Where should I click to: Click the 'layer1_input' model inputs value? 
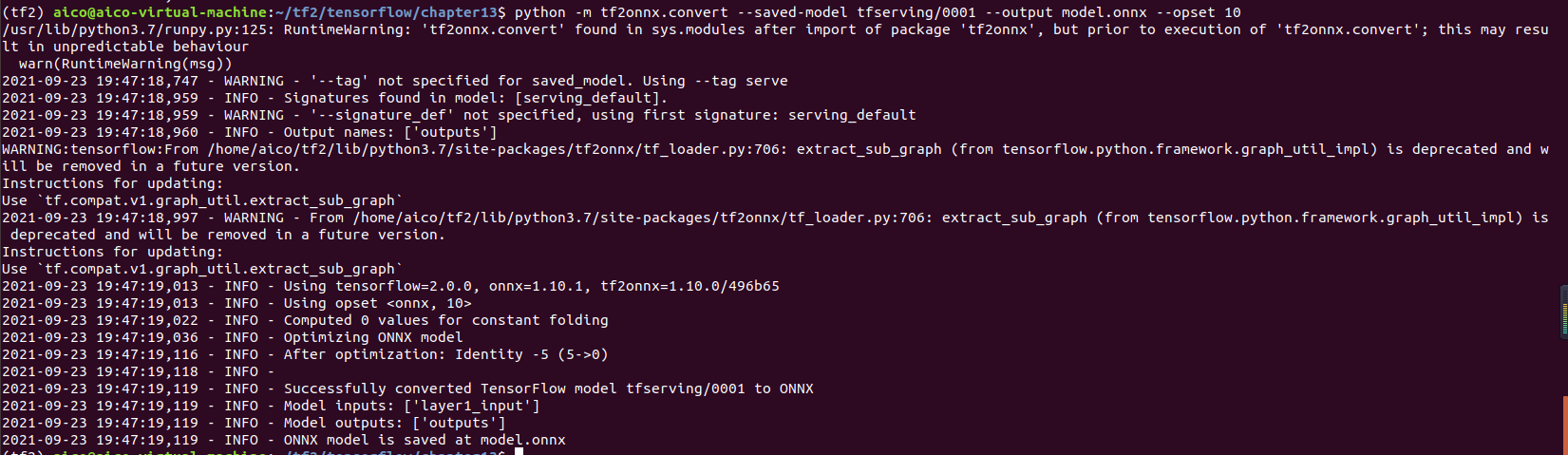(x=471, y=406)
